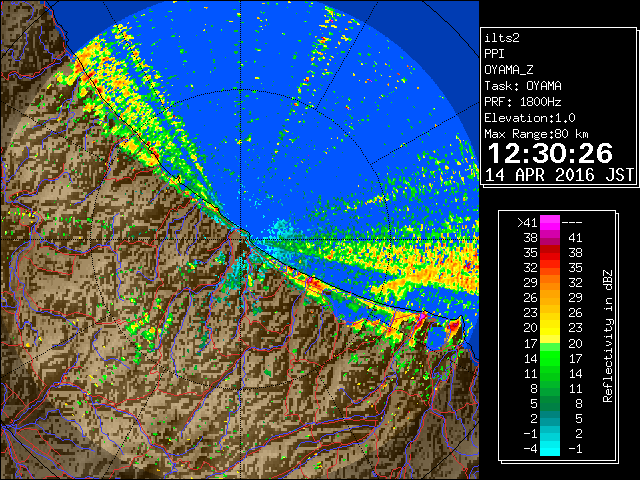Screen dimensions: 640x480
Task: Click the "ilts2" label in info box
Action: 502,38
